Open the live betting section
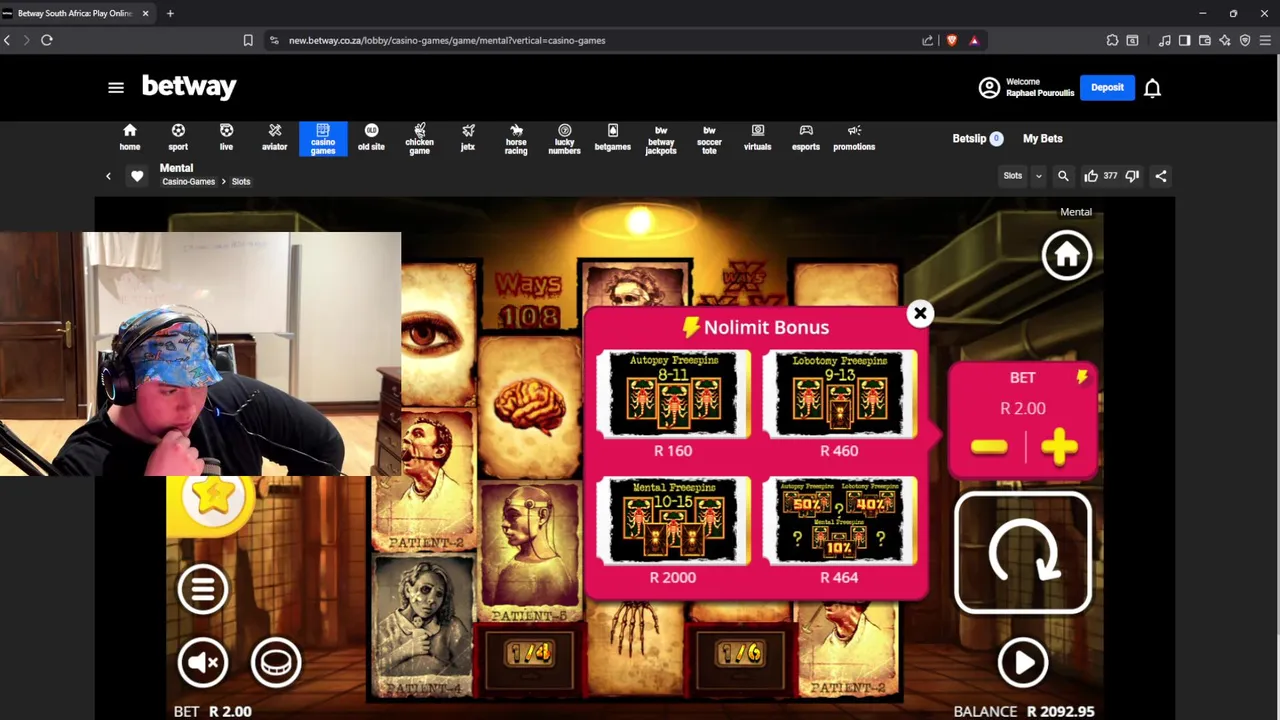1280x720 pixels. [226, 138]
